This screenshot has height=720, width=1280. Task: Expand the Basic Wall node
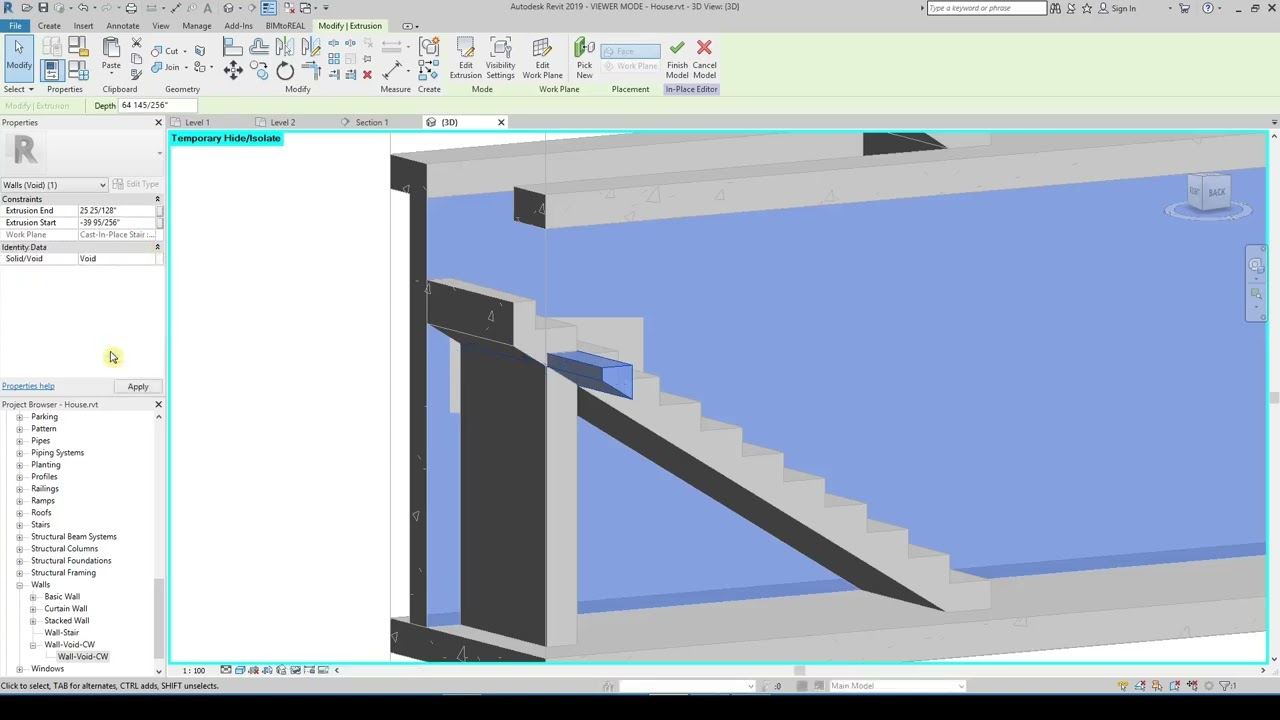tap(33, 597)
